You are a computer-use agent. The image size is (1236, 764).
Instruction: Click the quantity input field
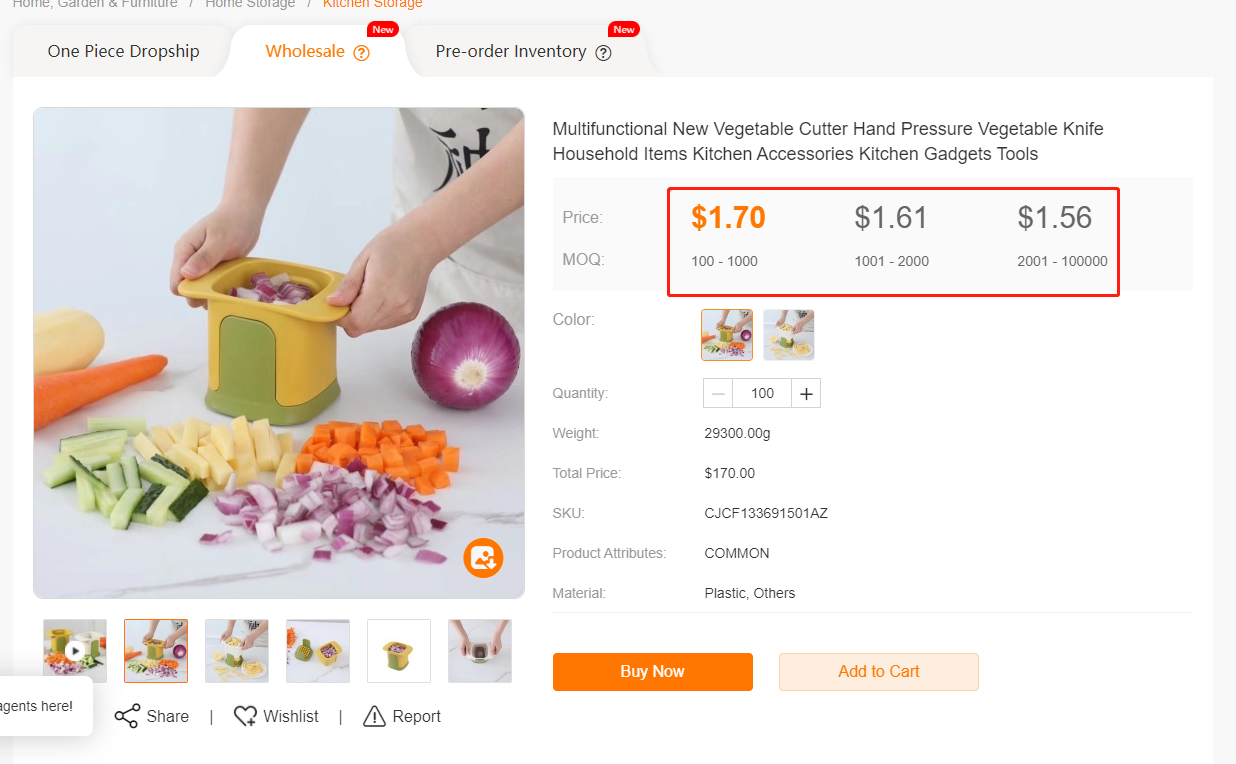click(x=762, y=394)
